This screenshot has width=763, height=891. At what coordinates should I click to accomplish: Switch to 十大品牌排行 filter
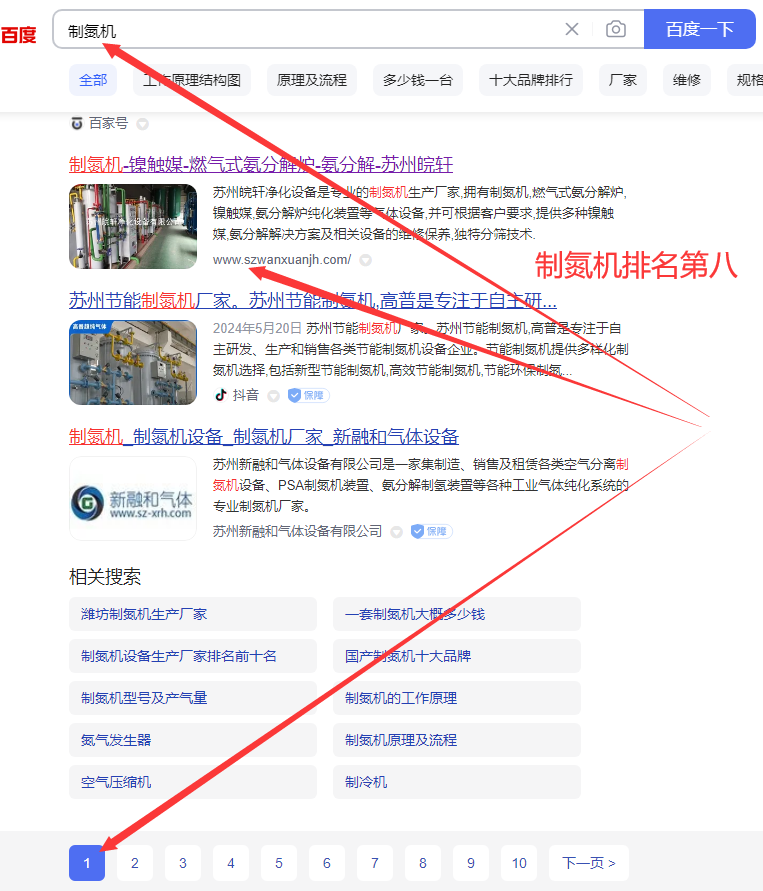tap(531, 80)
